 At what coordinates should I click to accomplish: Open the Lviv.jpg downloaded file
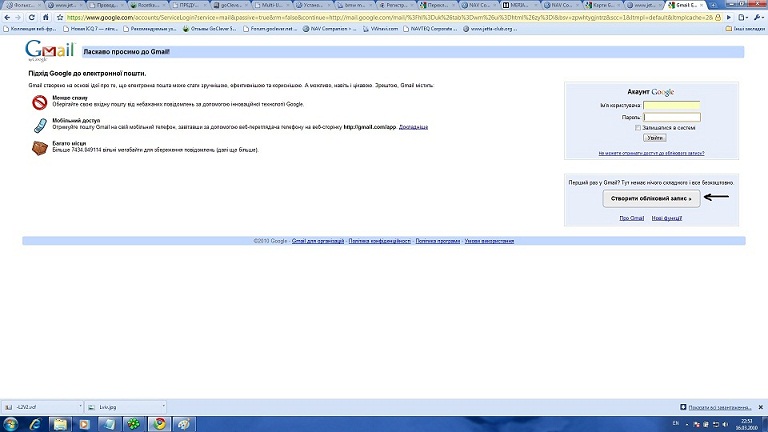click(x=123, y=407)
